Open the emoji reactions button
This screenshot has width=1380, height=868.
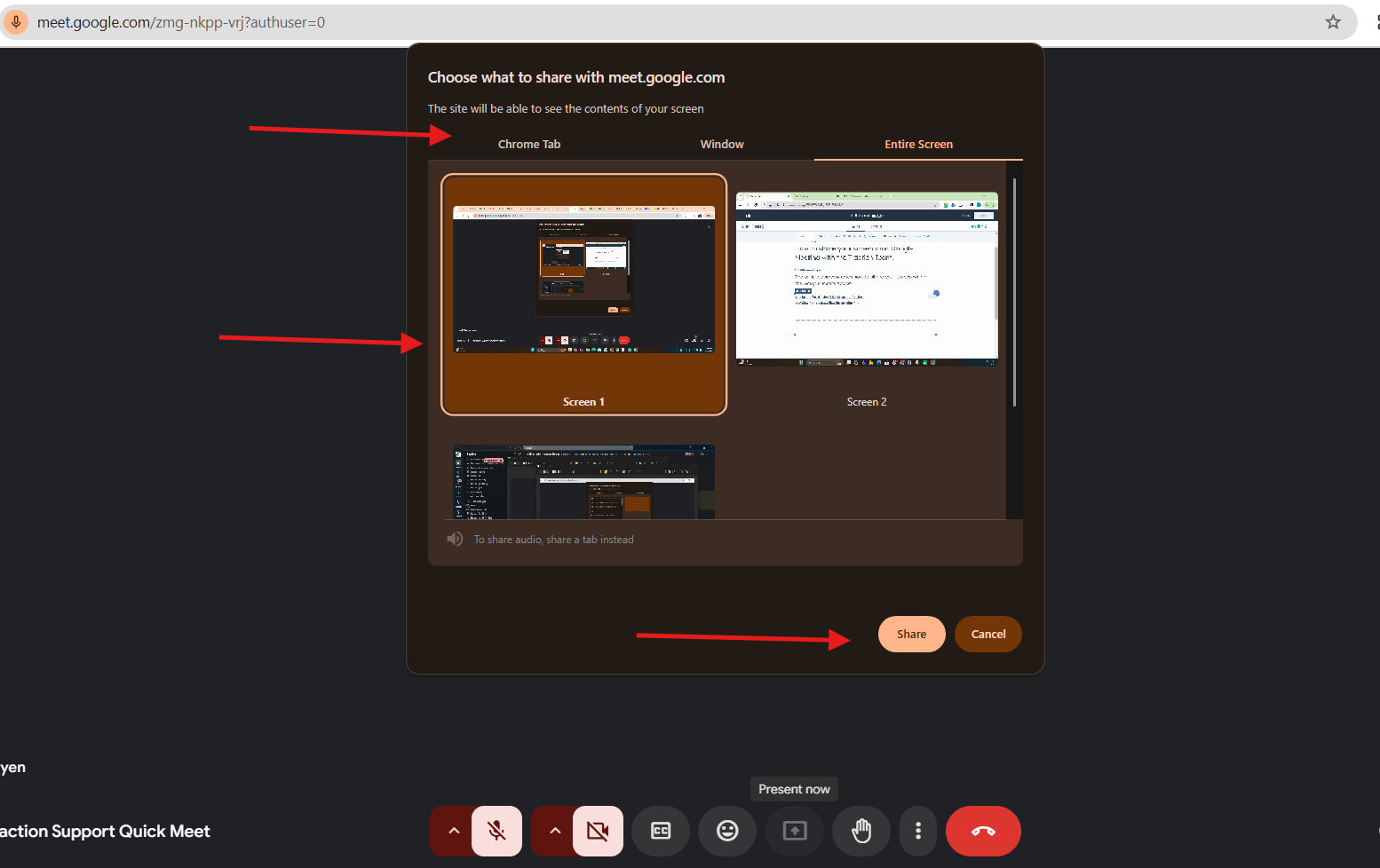click(727, 831)
